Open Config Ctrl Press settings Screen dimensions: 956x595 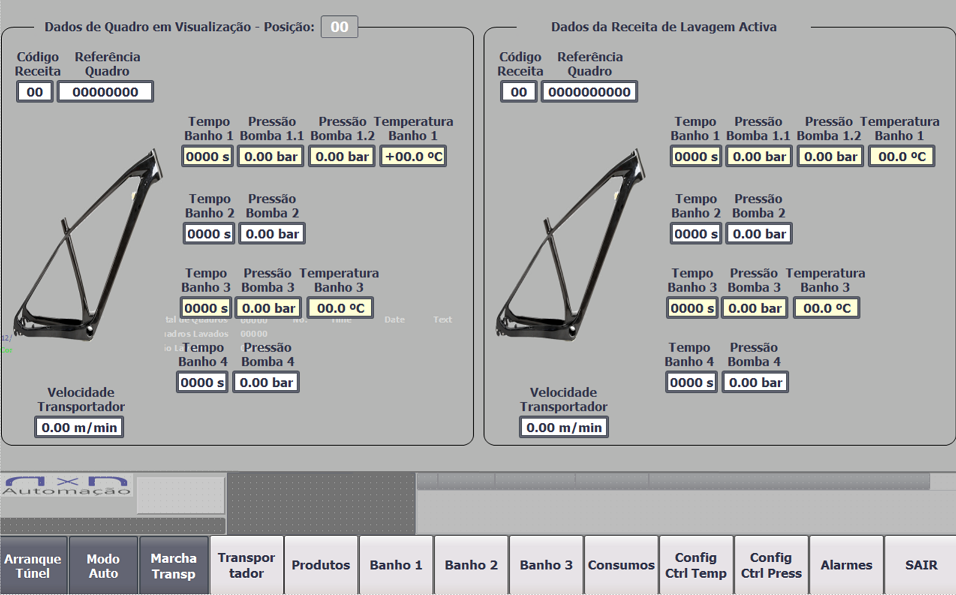pos(771,565)
